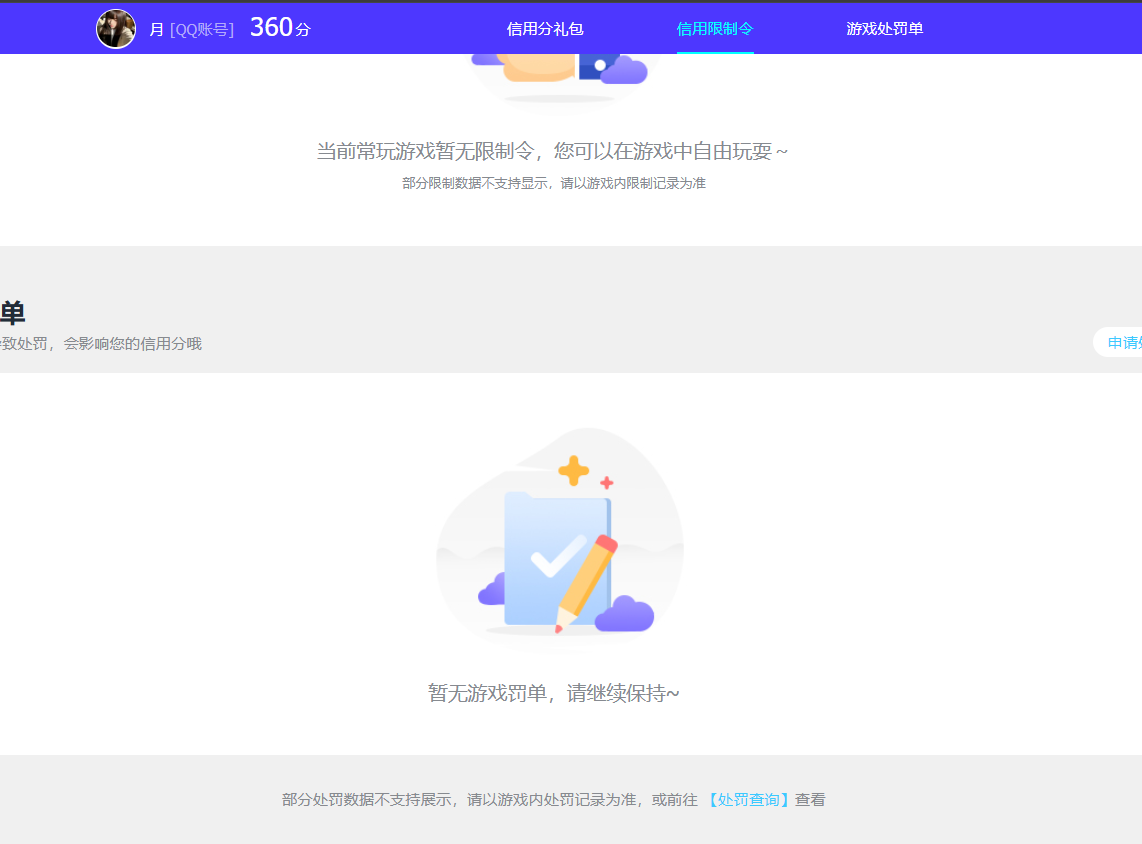Click the 申请处罚减免 button on the right
1142x844 pixels.
(x=1125, y=341)
